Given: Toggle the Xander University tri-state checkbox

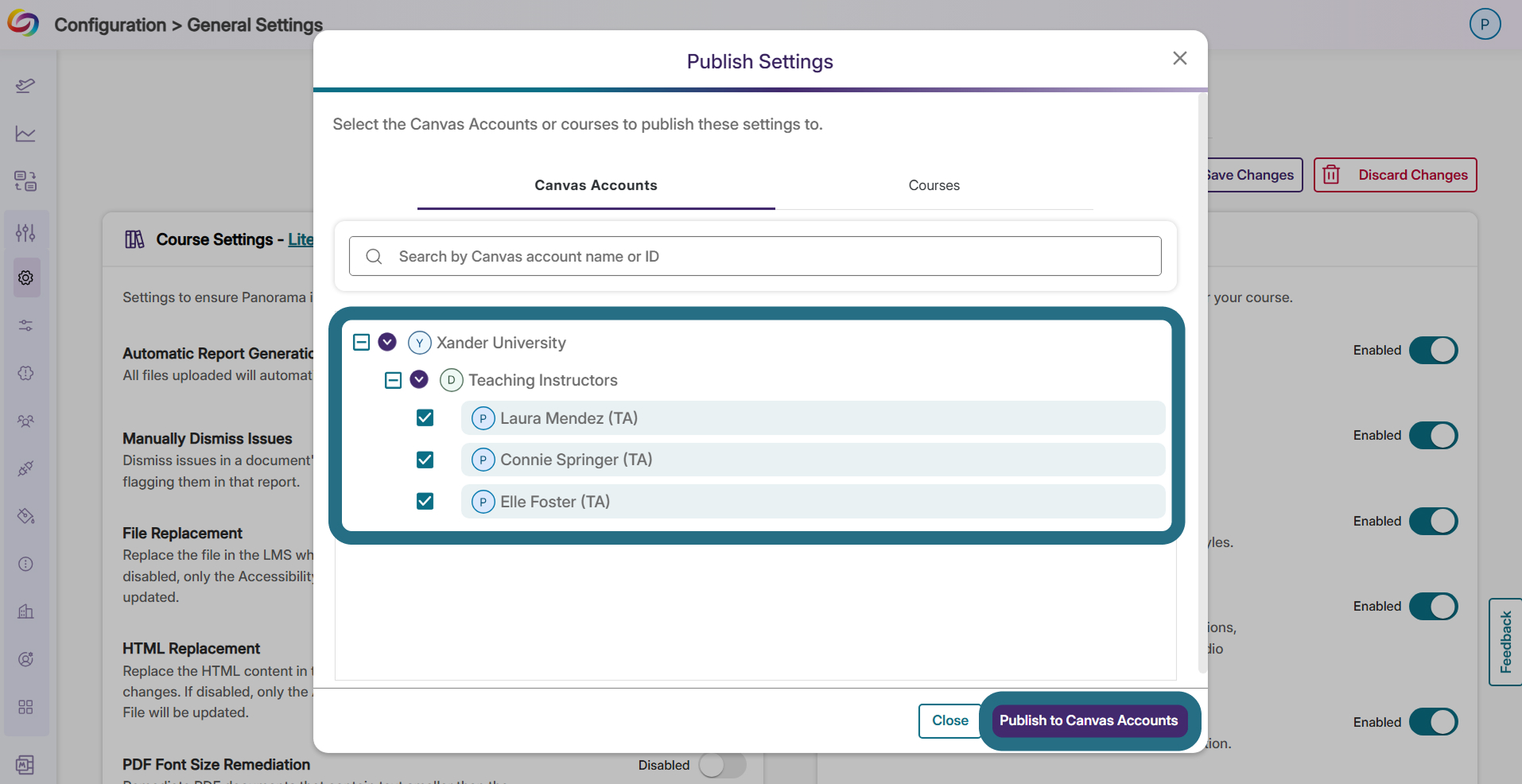Looking at the screenshot, I should click(362, 343).
